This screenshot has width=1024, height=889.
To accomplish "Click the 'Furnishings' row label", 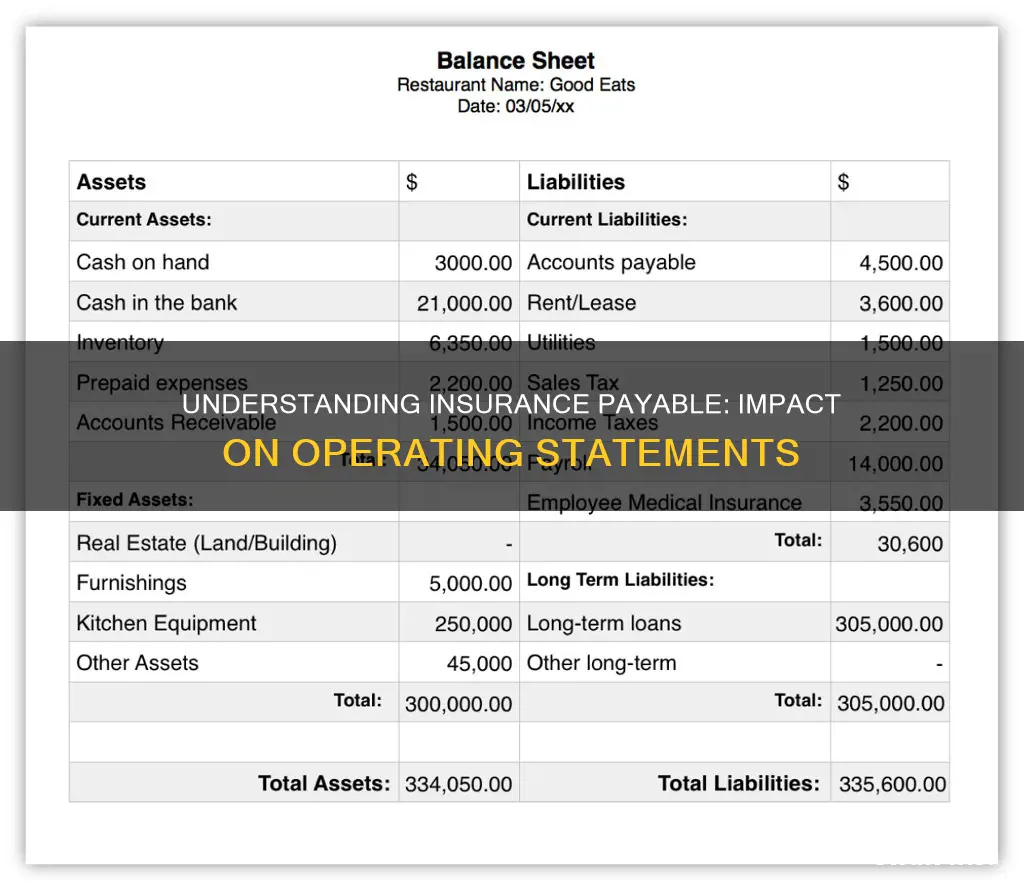I will pos(131,583).
